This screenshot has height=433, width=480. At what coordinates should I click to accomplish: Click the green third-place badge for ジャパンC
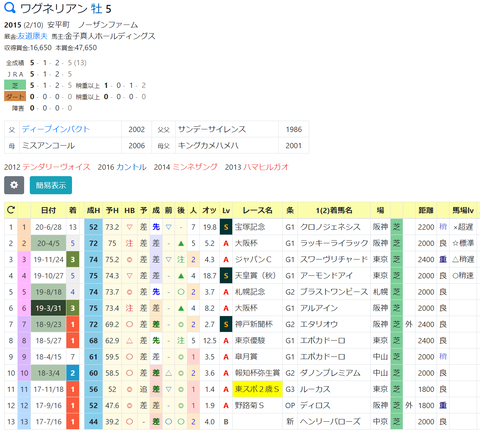[x=73, y=259]
